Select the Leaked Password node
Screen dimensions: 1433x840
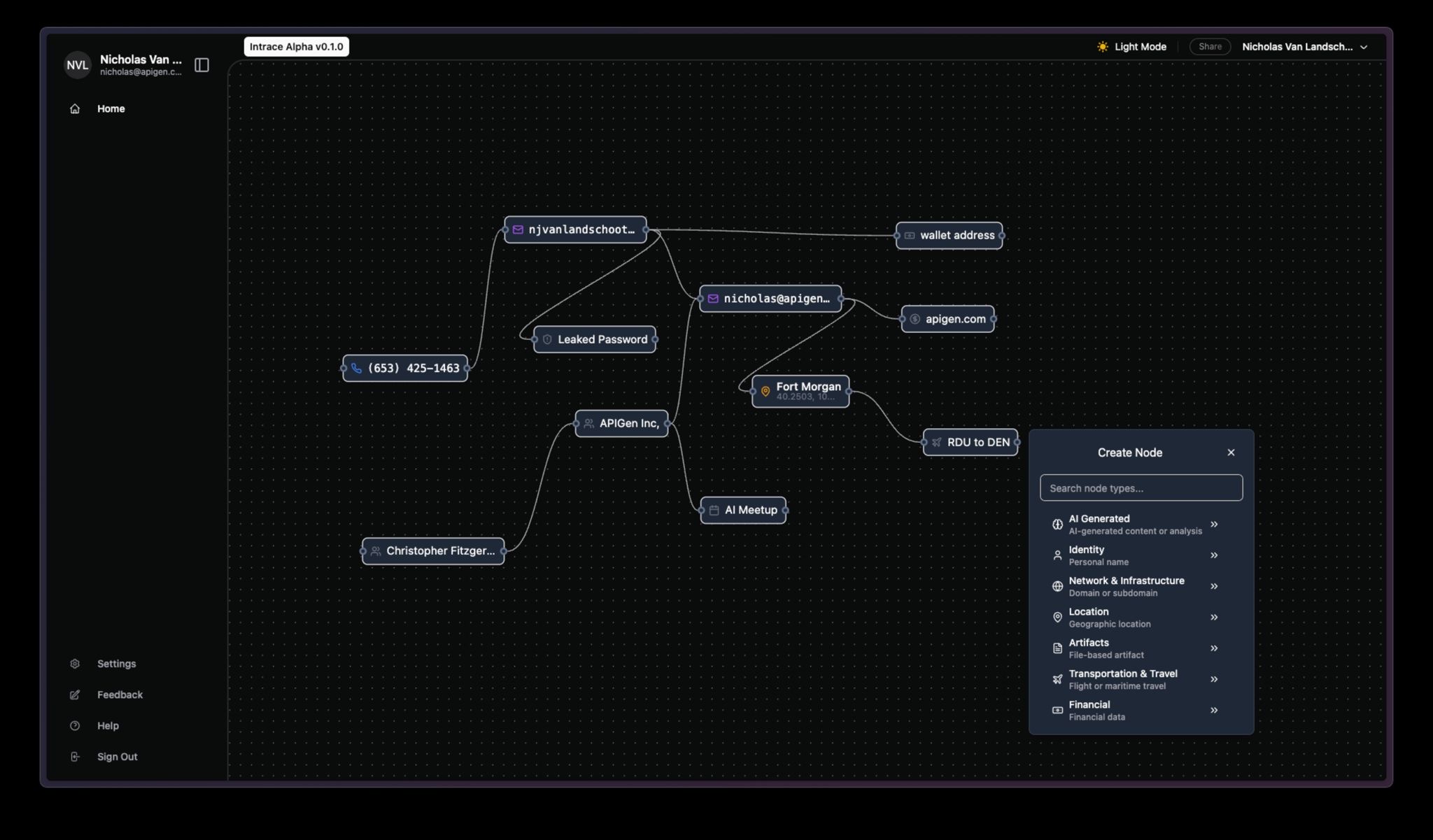(595, 339)
